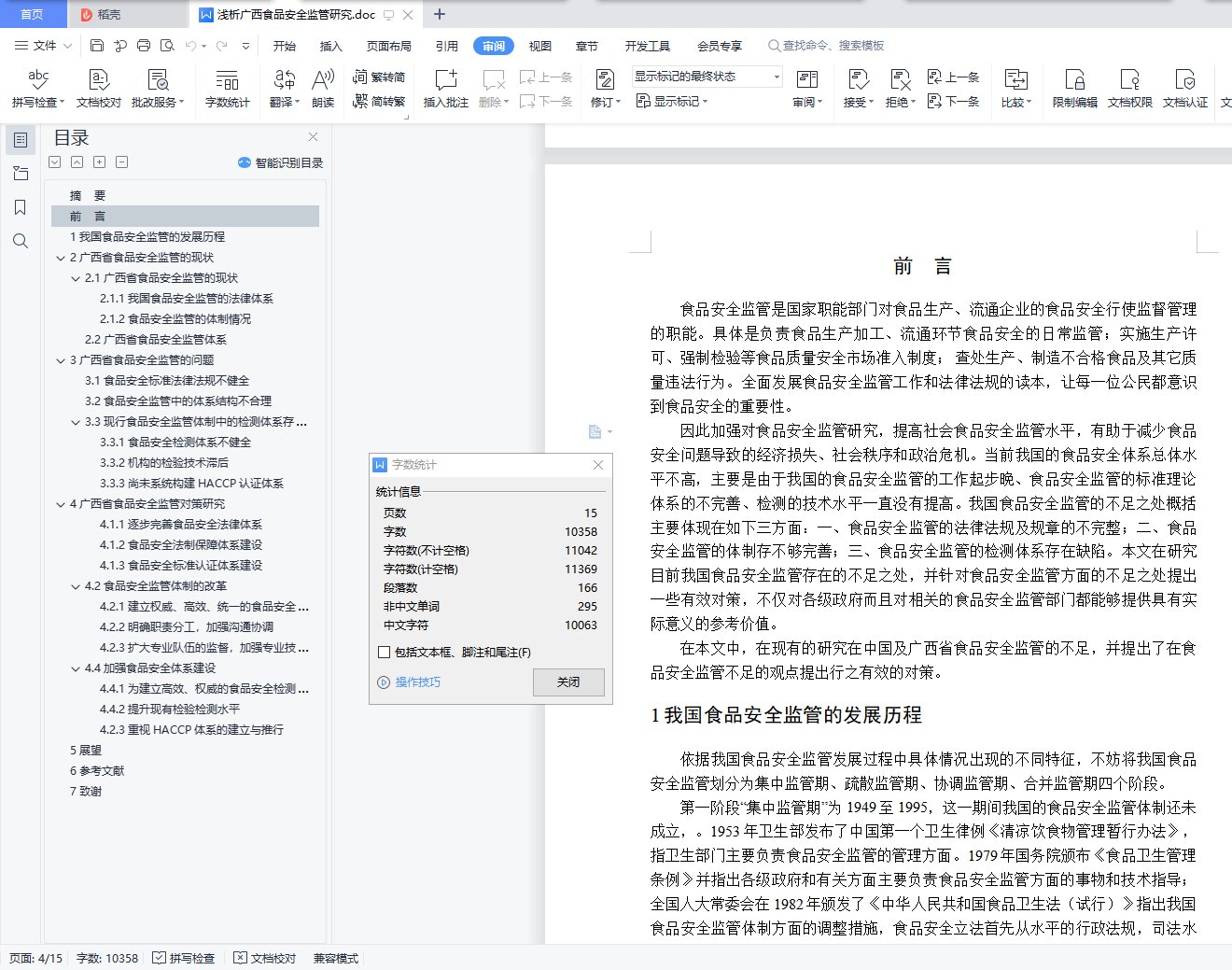Viewport: 1232px width, 970px height.
Task: Click 关闭 button in 字数统计 dialog
Action: pos(568,682)
